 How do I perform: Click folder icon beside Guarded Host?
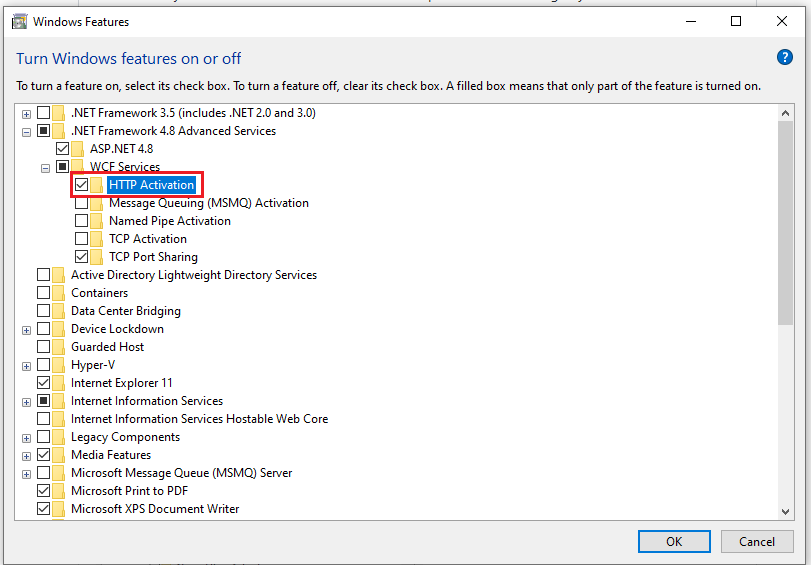click(58, 347)
